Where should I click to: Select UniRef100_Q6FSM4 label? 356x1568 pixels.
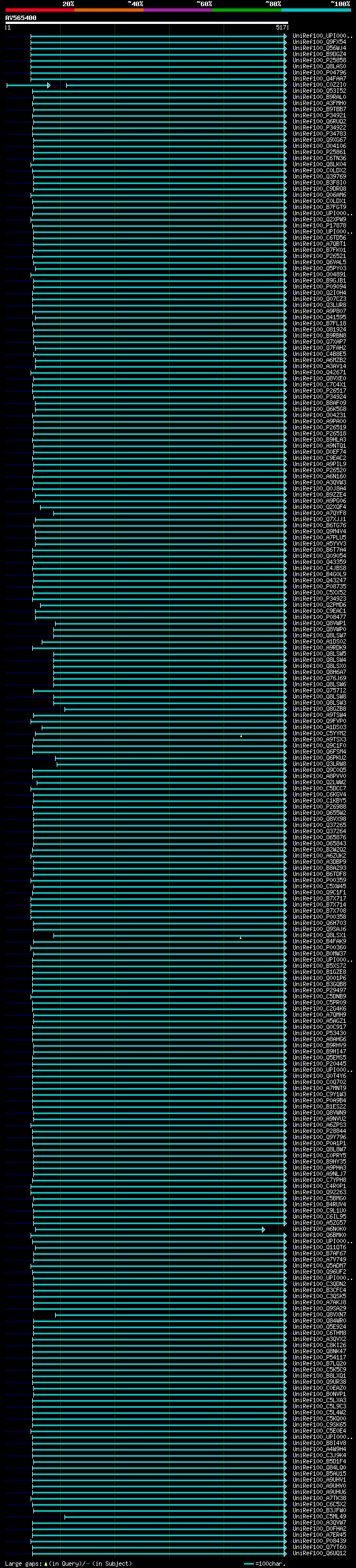(319, 752)
